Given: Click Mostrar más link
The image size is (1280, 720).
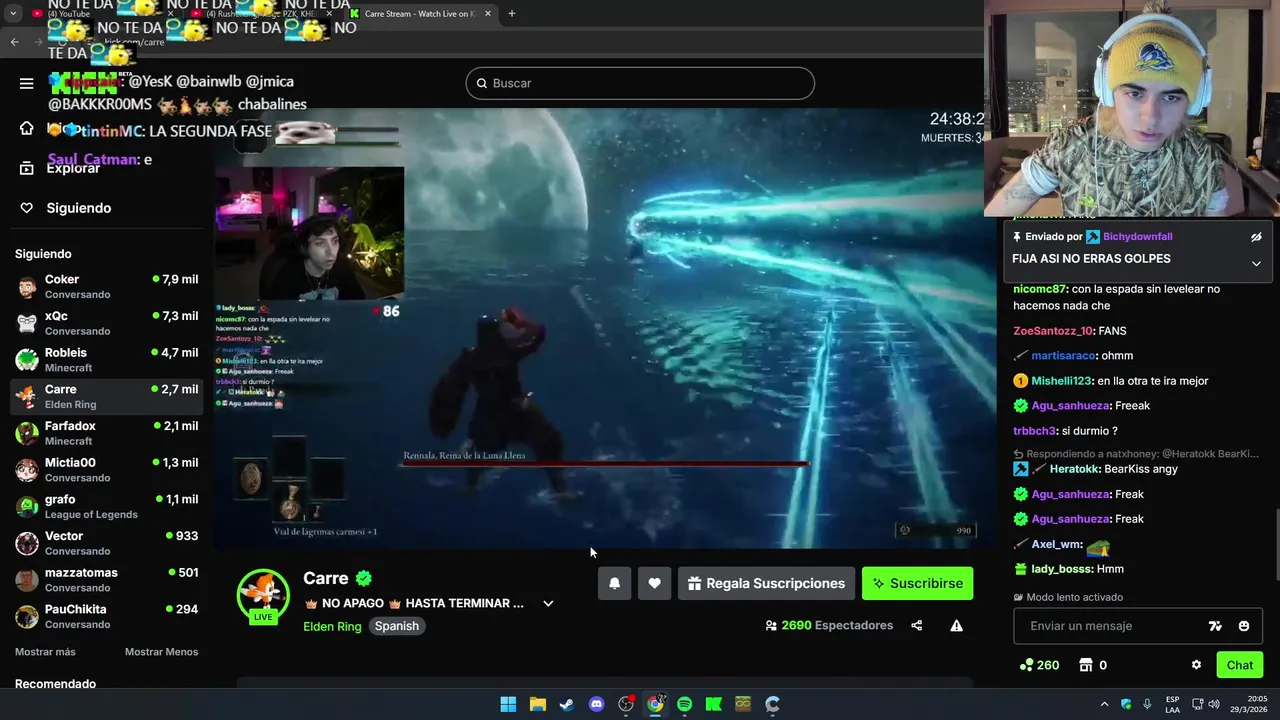Looking at the screenshot, I should tap(45, 652).
